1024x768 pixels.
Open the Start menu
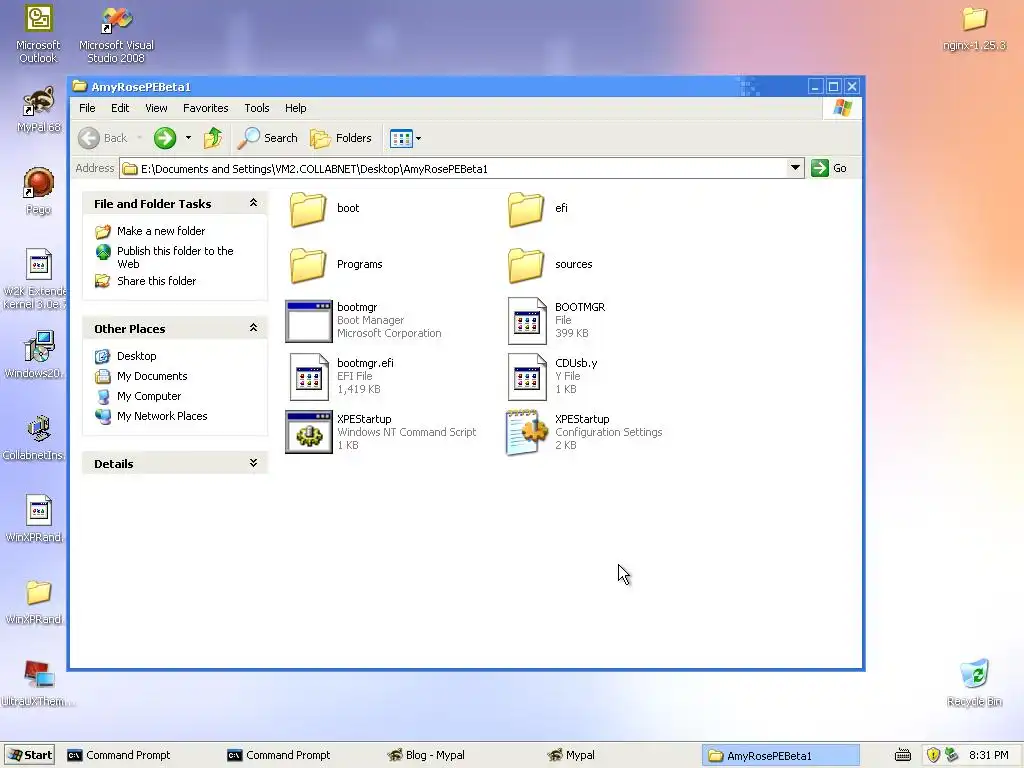pyautogui.click(x=29, y=755)
